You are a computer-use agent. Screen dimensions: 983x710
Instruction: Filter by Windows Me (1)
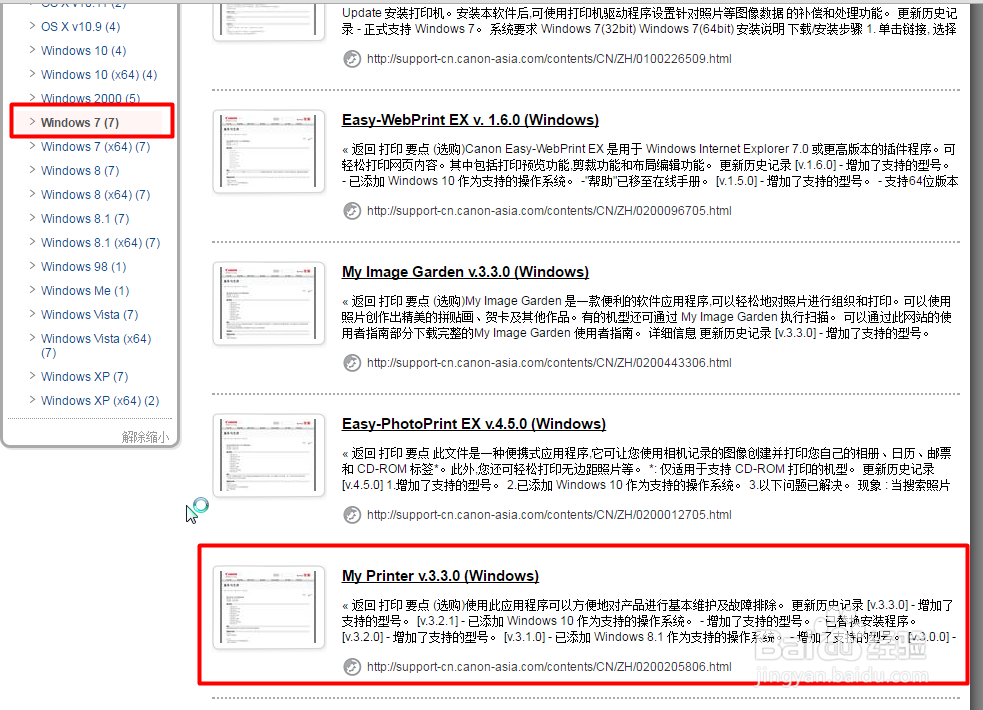pyautogui.click(x=85, y=291)
